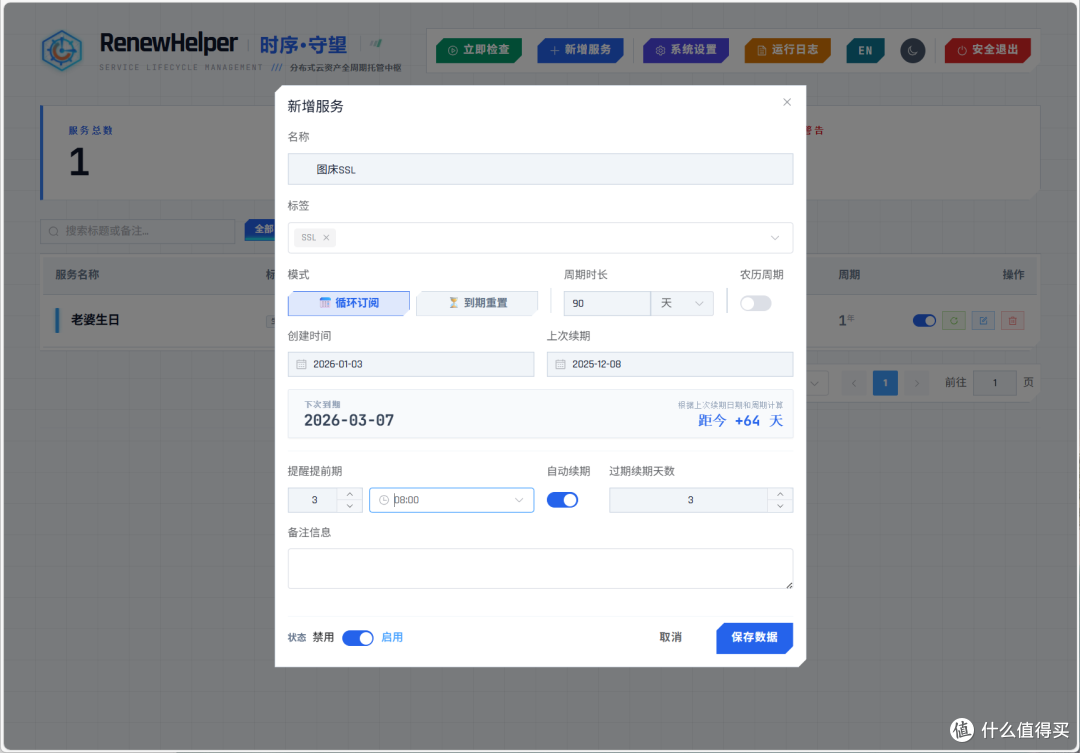This screenshot has height=753, width=1080.
Task: Click edit icon for 老婆生日
Action: (x=983, y=320)
